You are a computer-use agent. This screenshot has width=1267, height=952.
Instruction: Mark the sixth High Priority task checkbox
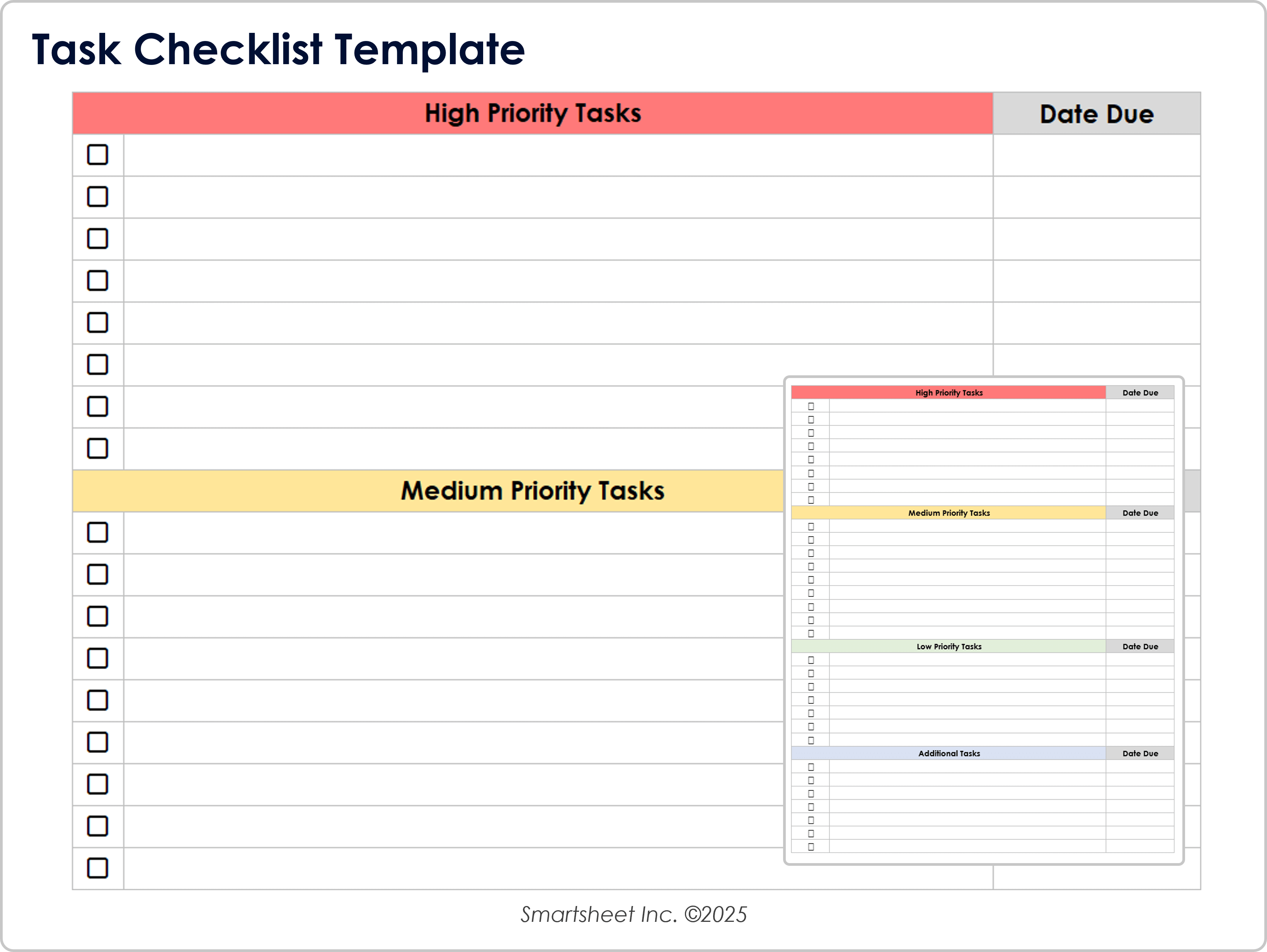pos(97,364)
